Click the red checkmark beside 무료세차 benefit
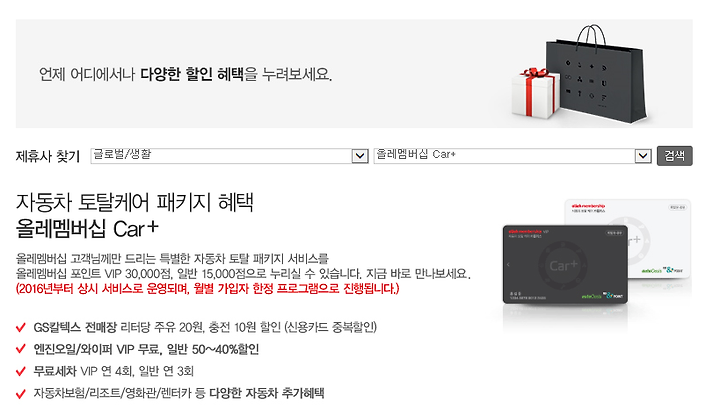 coord(21,371)
